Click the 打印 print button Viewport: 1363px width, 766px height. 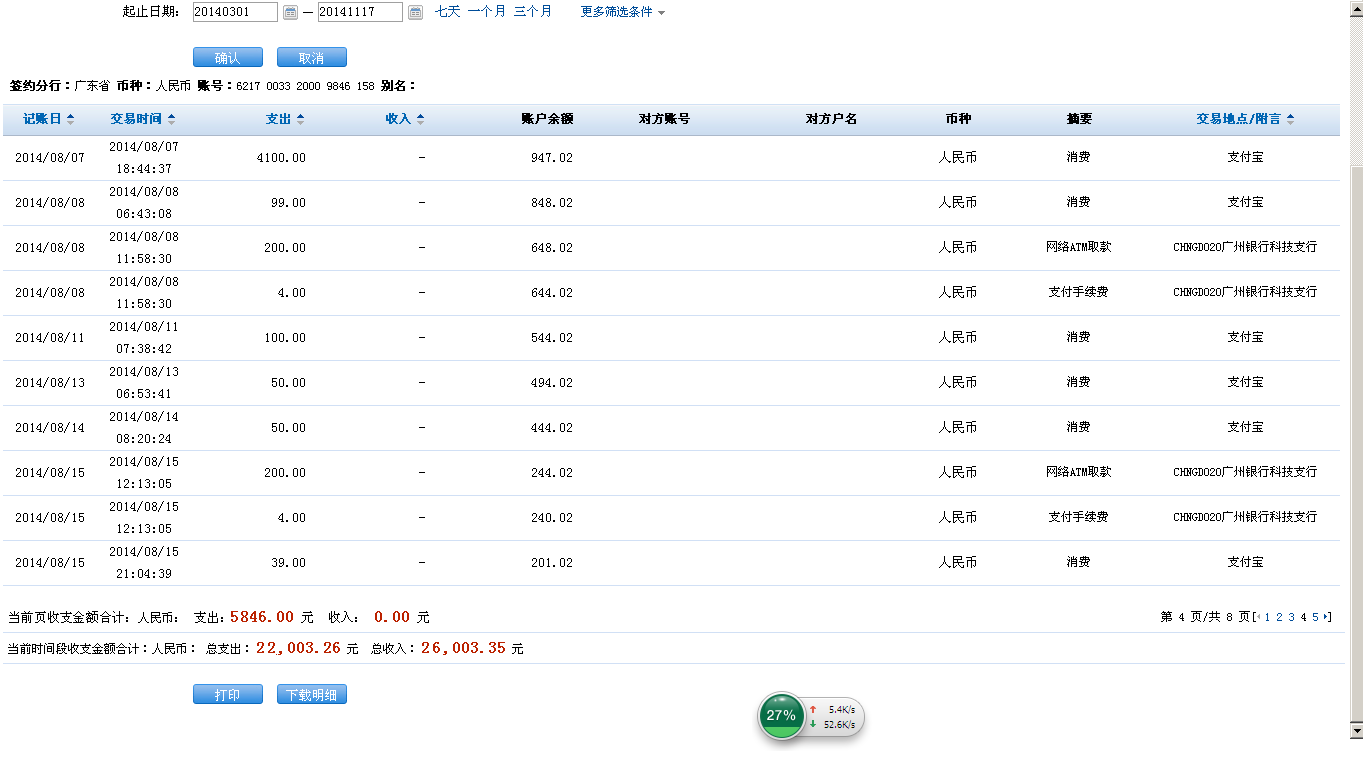[227, 695]
